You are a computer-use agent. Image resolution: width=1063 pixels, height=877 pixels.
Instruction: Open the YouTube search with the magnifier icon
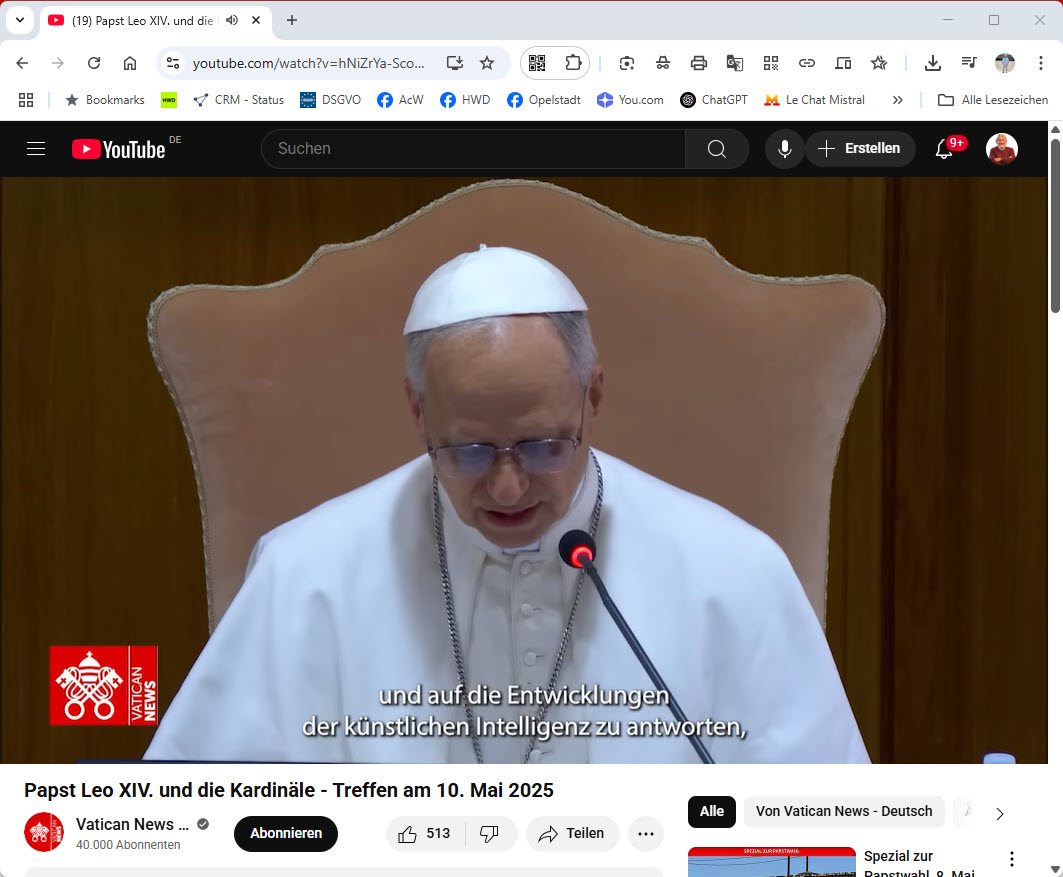point(716,148)
